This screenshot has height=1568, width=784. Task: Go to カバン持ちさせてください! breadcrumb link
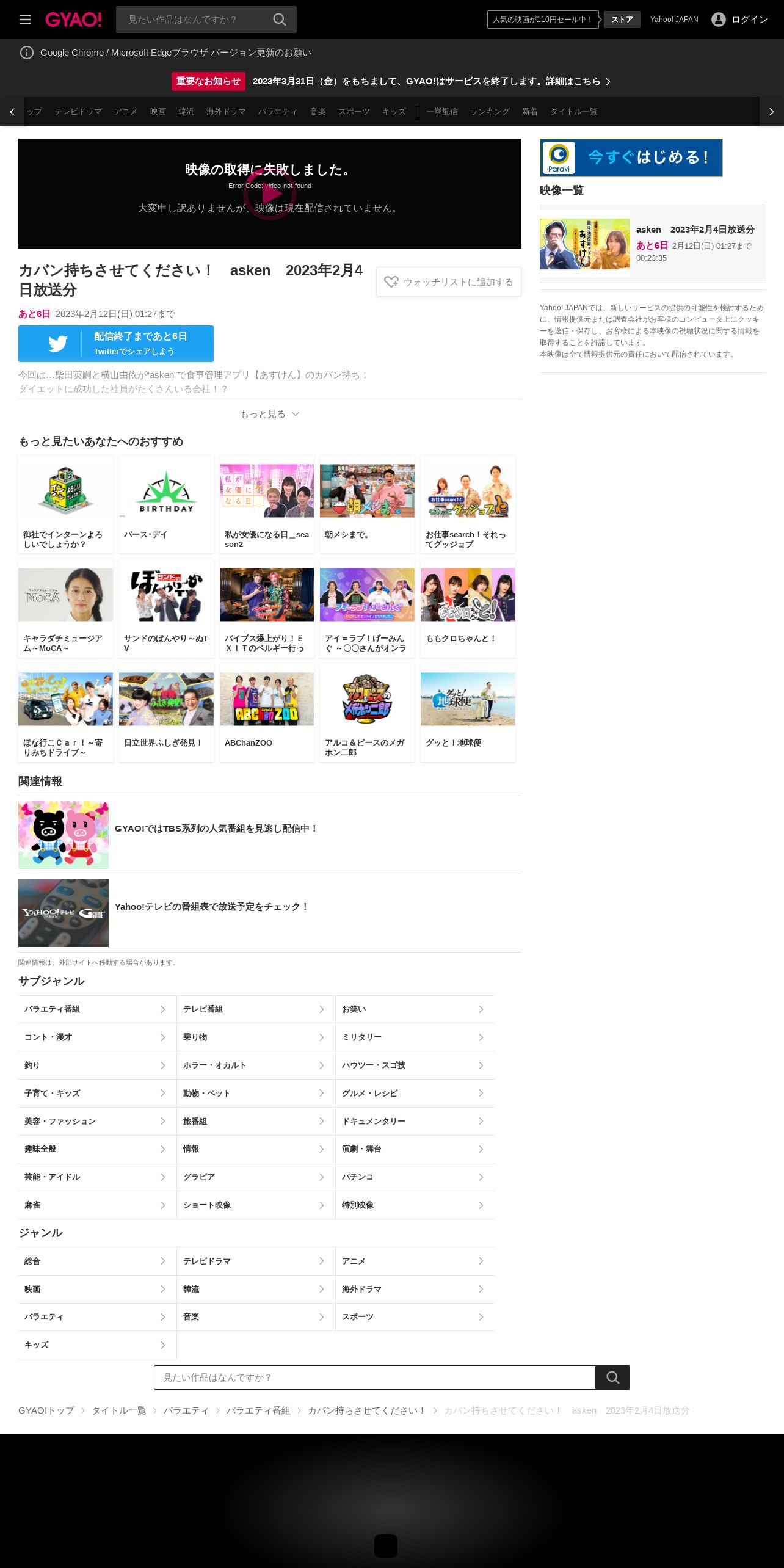366,1410
